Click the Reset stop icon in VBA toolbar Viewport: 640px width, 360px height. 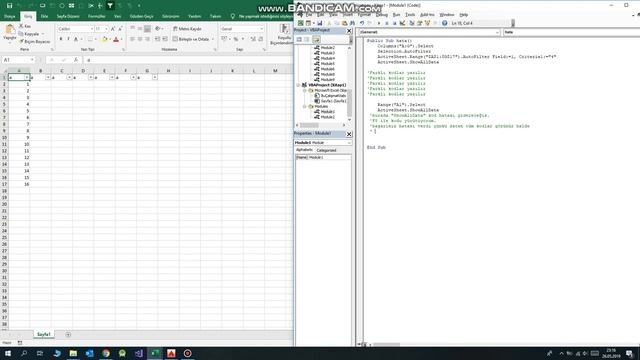[x=394, y=23]
